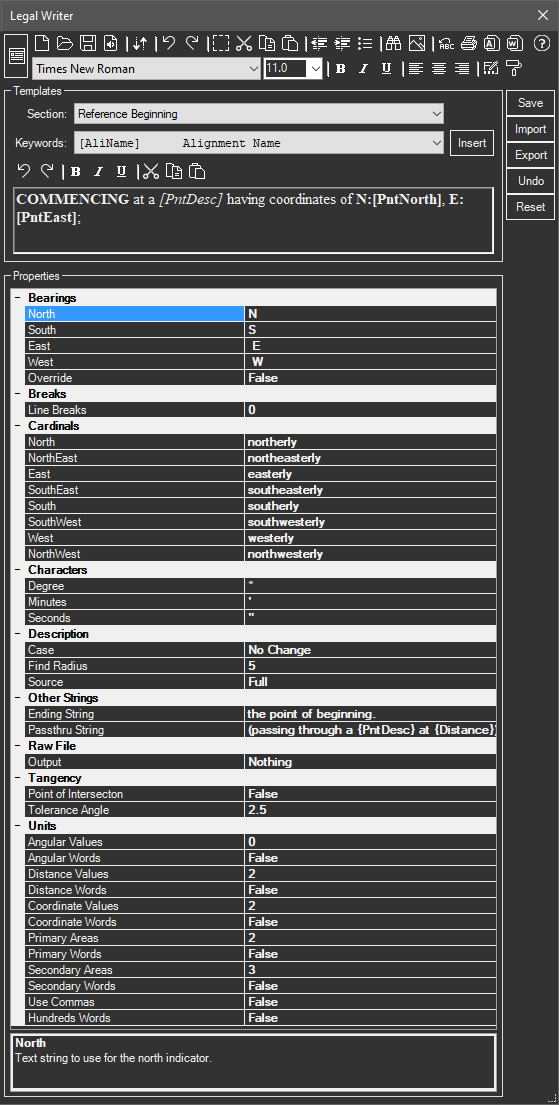Click the edit form pencil icon beside alignment
The width and height of the screenshot is (559, 1105).
[x=491, y=68]
